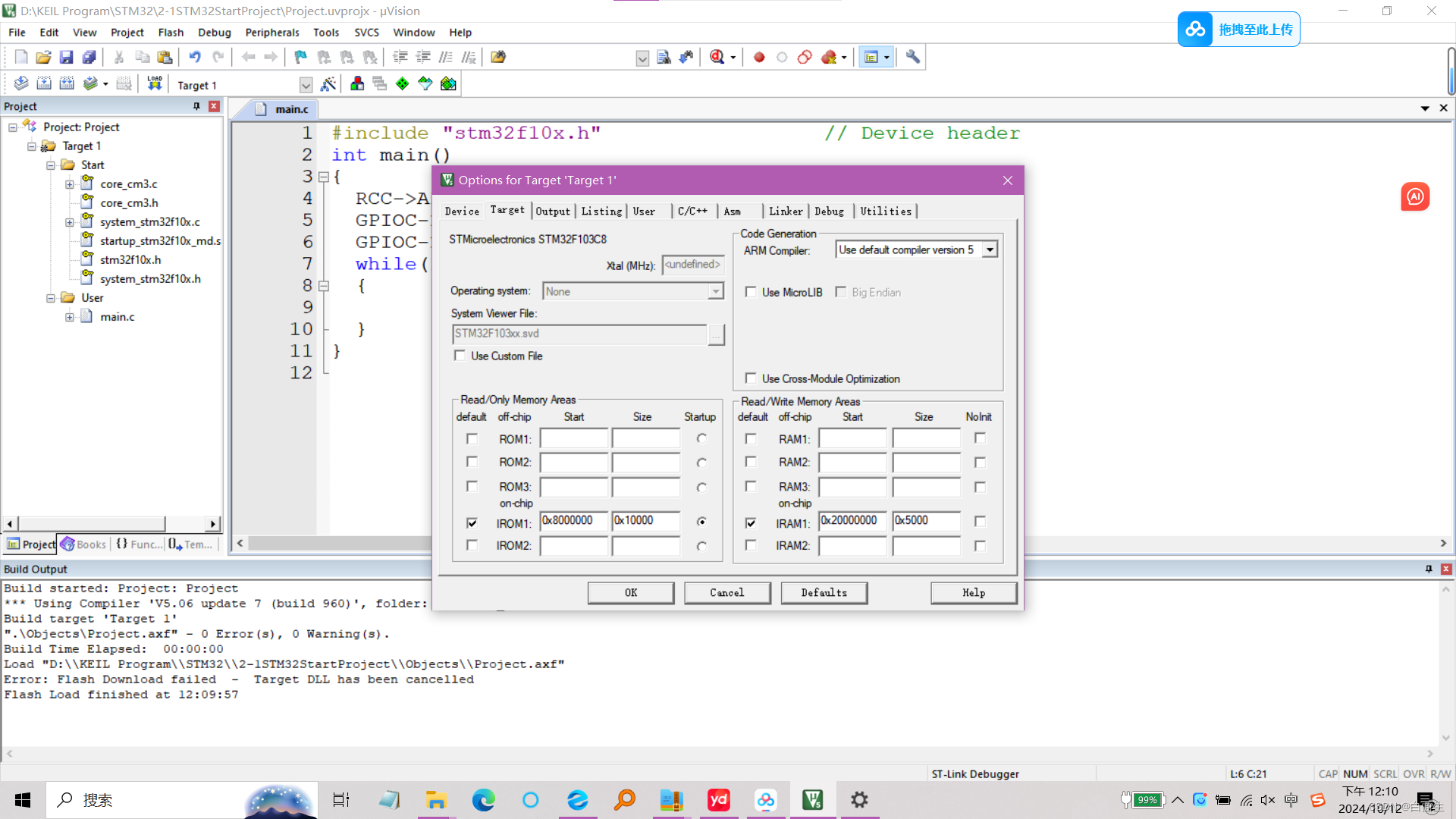The height and width of the screenshot is (819, 1456).
Task: Click the Manage Project Items icon
Action: [357, 83]
